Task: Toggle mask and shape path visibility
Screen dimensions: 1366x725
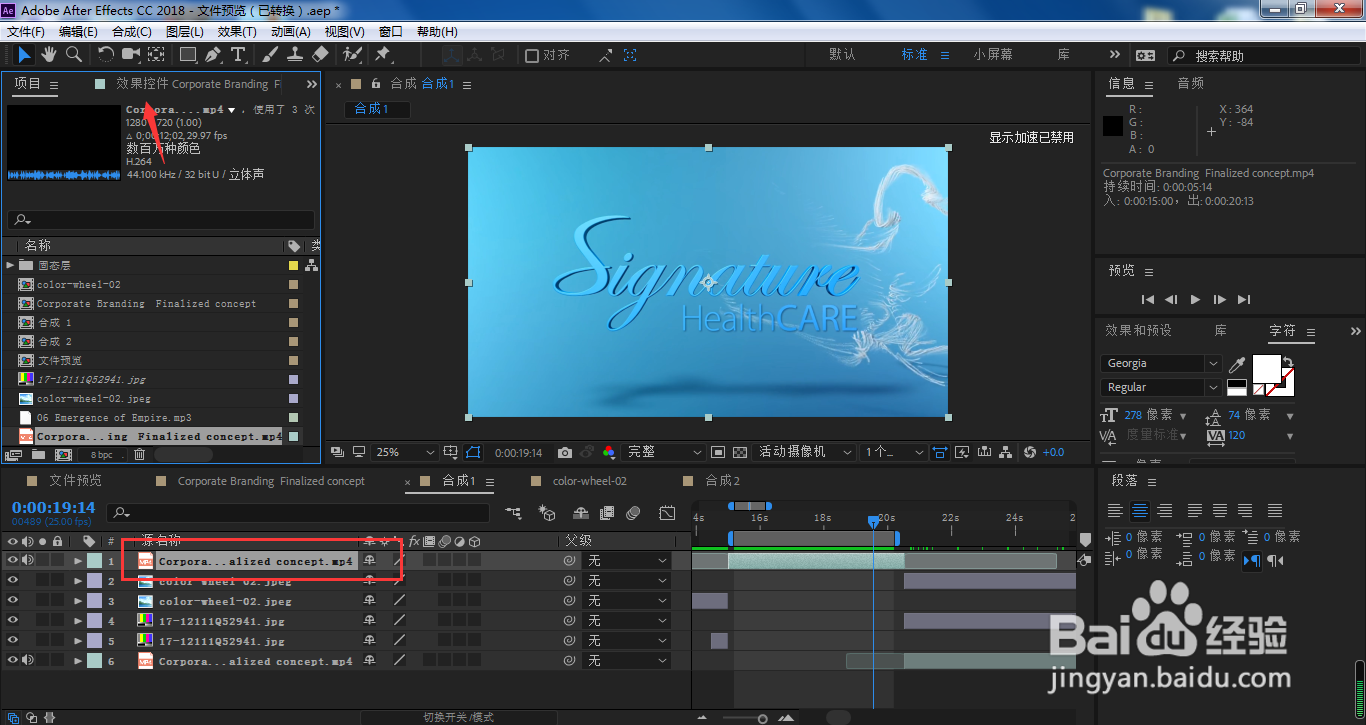Action: [x=473, y=452]
